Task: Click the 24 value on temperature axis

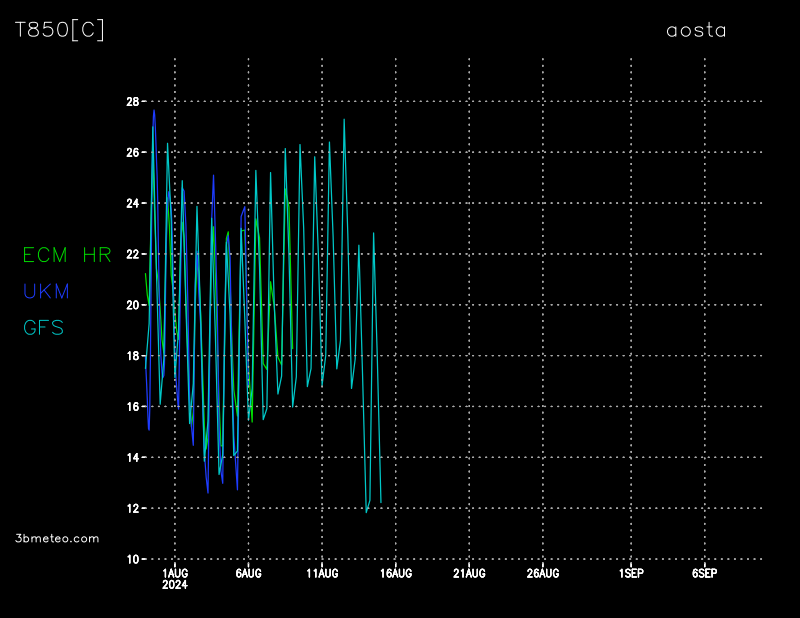Action: (x=132, y=204)
